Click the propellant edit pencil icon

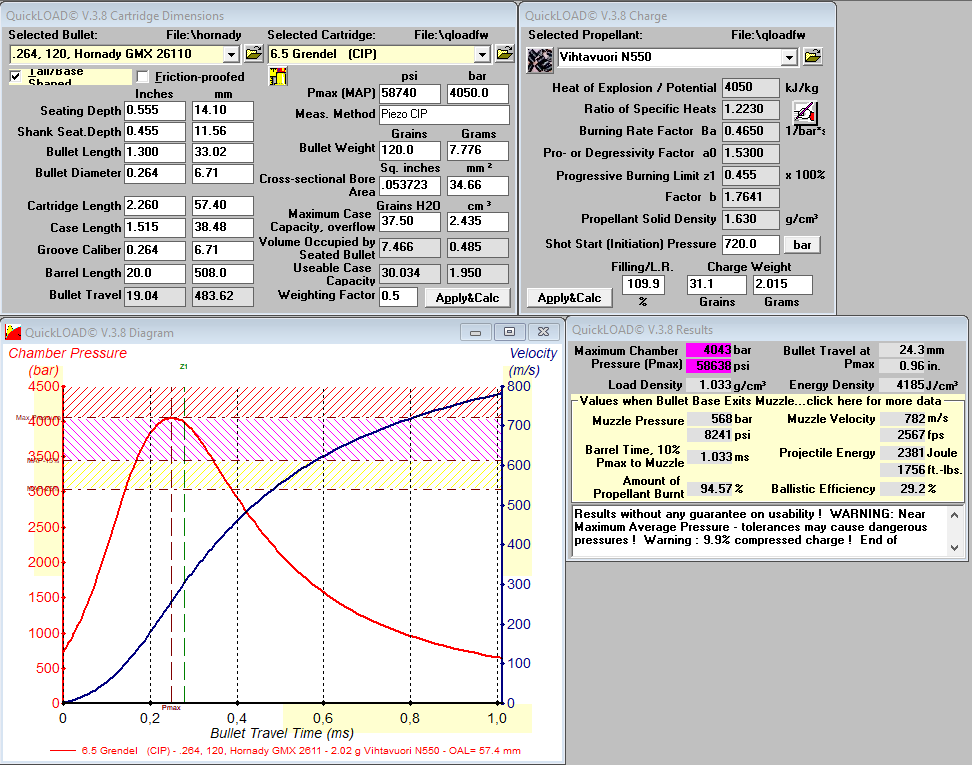point(805,113)
